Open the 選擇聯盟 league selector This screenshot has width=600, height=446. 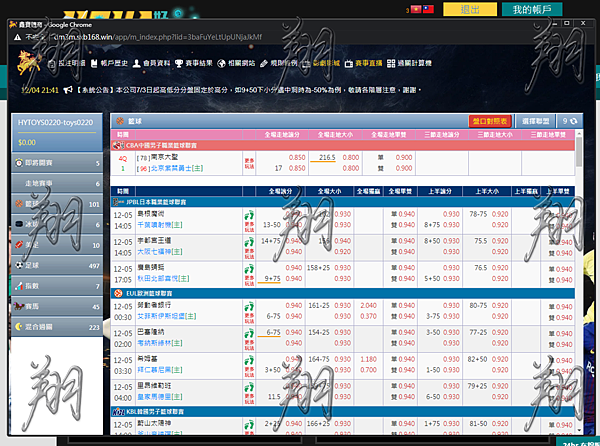(535, 121)
